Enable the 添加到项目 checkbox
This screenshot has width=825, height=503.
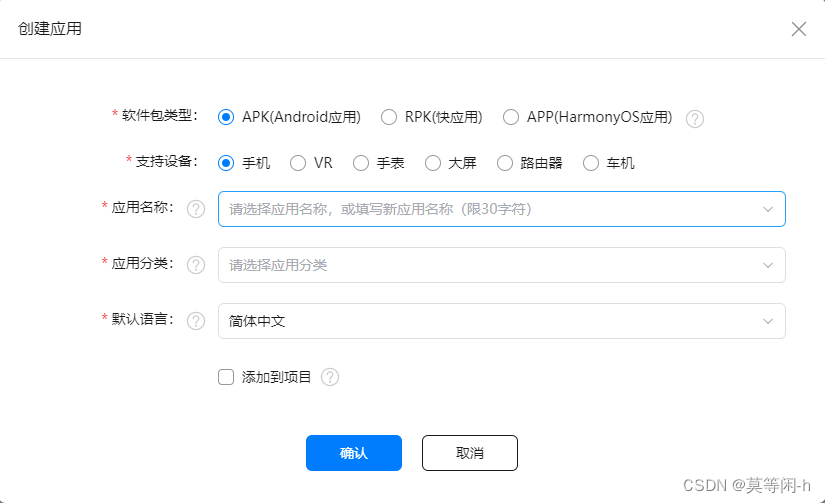tap(226, 377)
